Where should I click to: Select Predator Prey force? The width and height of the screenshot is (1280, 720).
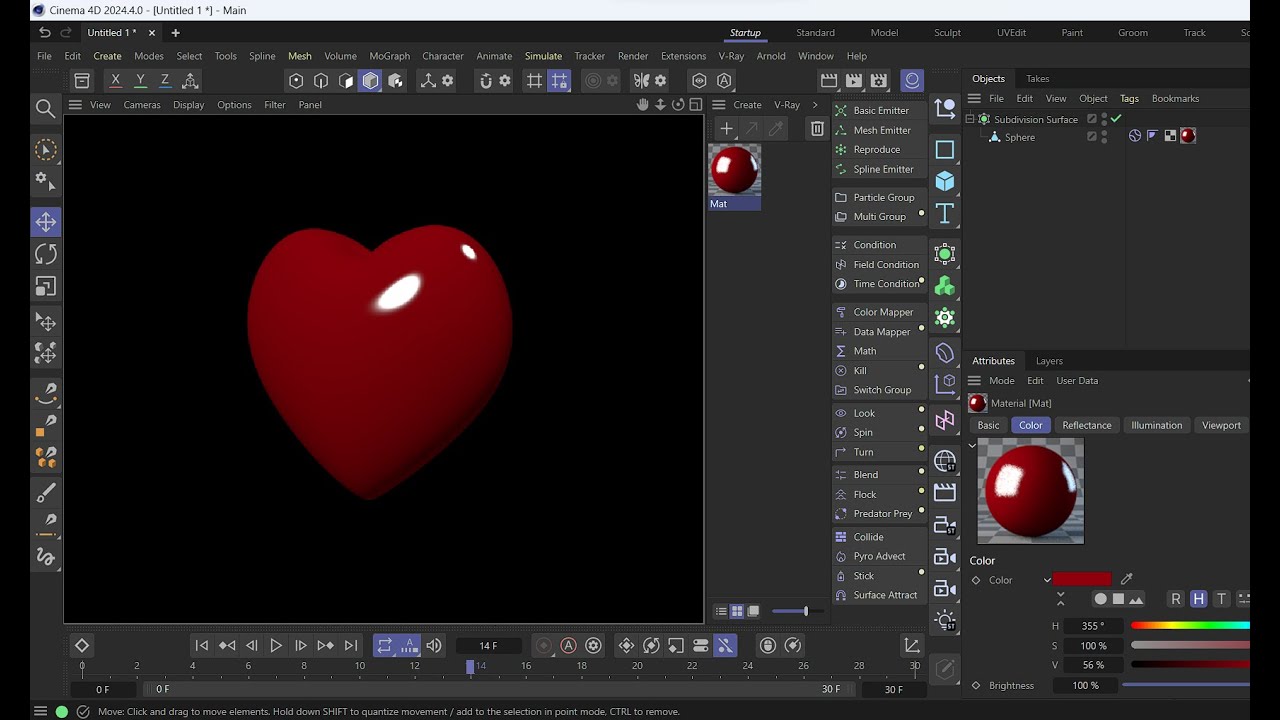pyautogui.click(x=880, y=513)
